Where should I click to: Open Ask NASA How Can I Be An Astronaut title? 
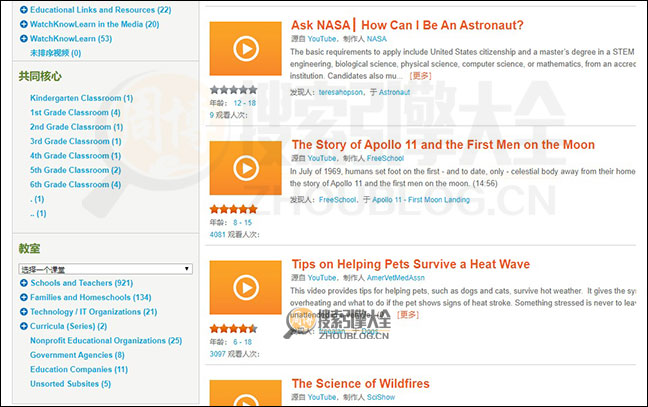(x=407, y=25)
